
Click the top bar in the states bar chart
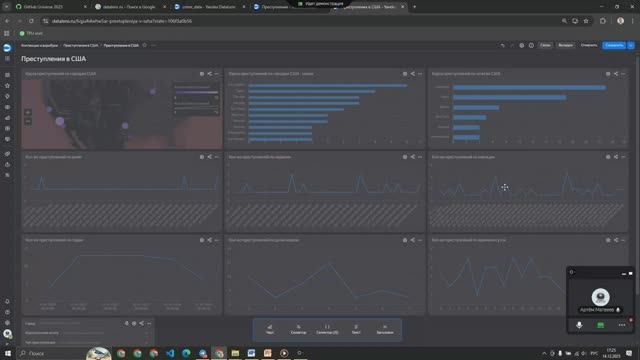tap(529, 88)
